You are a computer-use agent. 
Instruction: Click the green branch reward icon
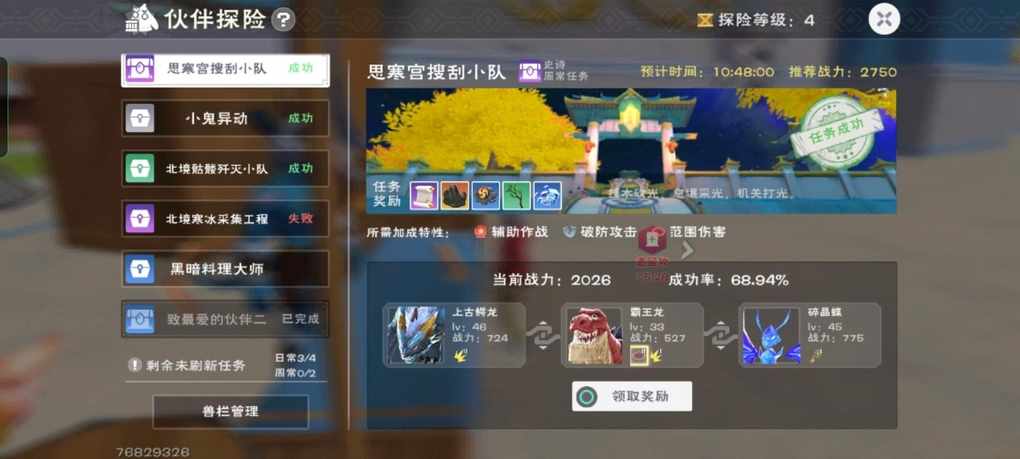[x=517, y=195]
